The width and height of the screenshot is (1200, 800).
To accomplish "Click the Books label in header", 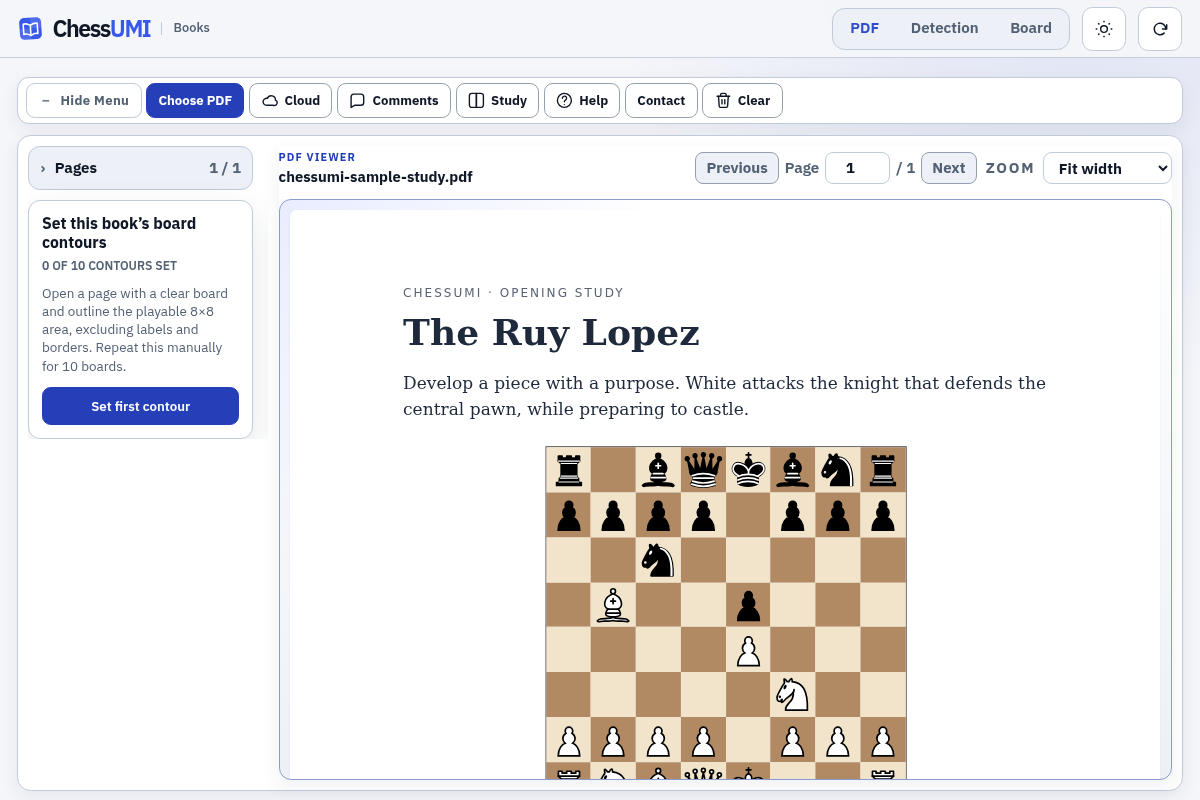I will (x=191, y=28).
